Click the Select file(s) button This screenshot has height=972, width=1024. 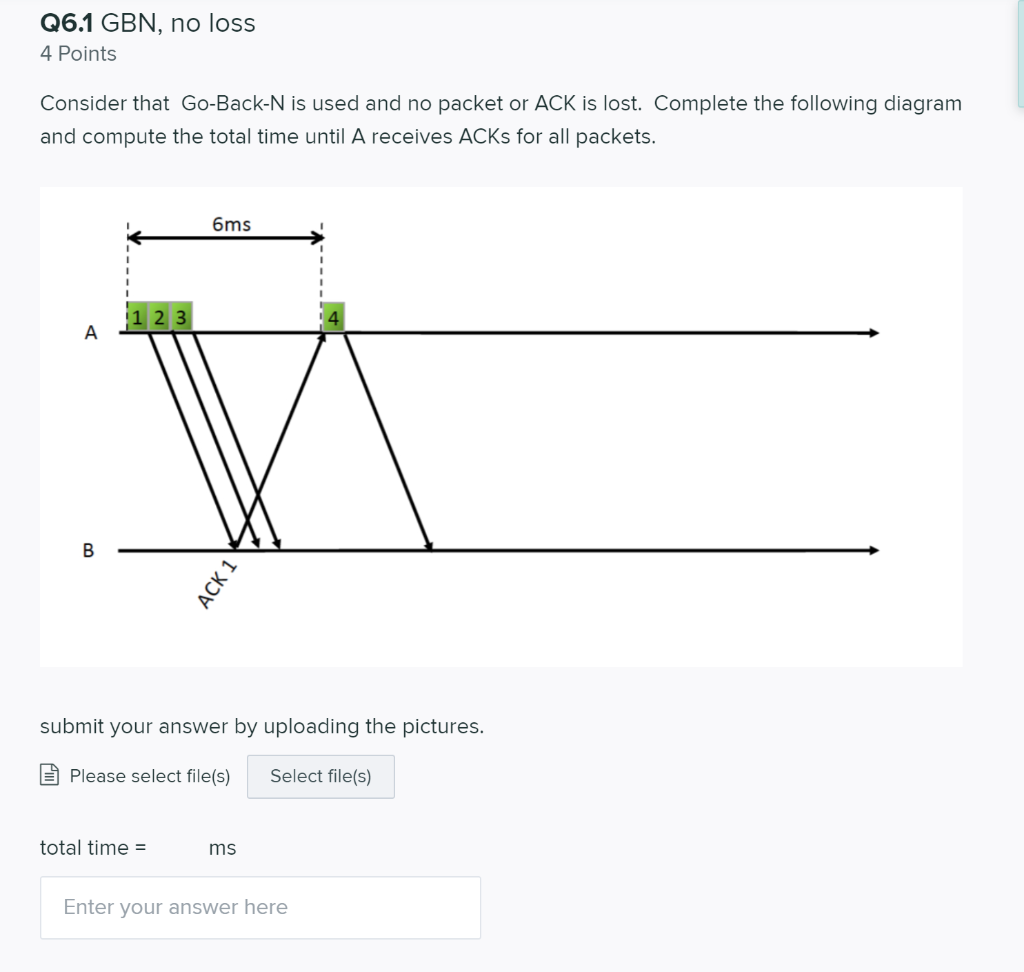(x=320, y=776)
